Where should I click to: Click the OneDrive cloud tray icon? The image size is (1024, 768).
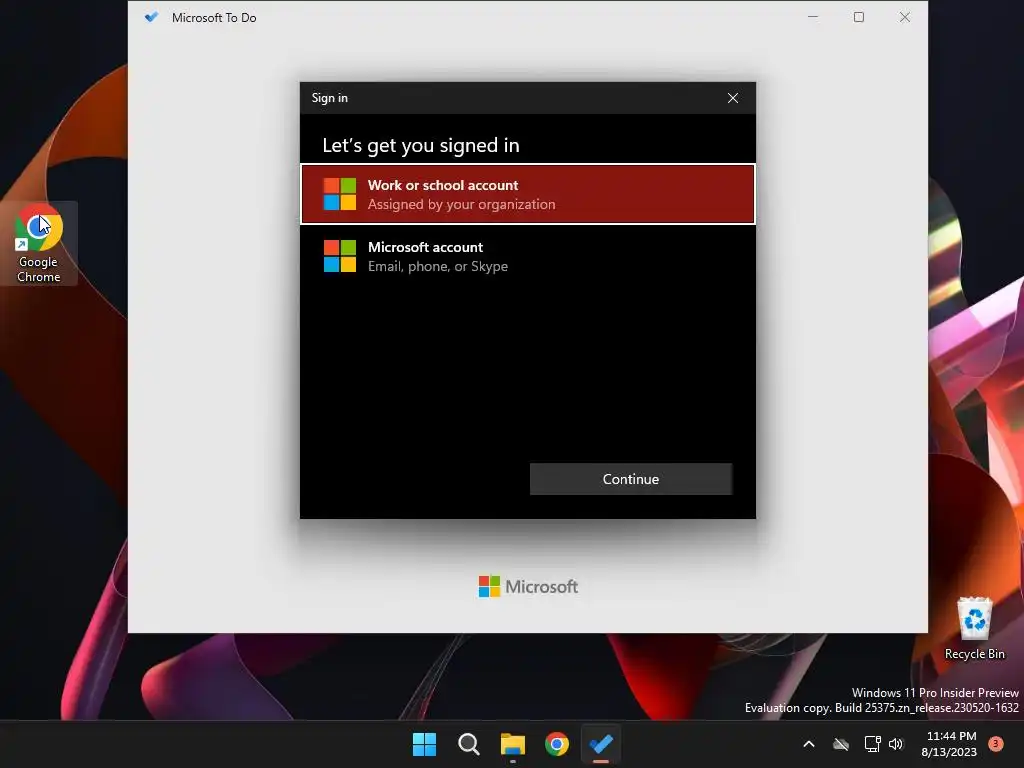point(841,744)
